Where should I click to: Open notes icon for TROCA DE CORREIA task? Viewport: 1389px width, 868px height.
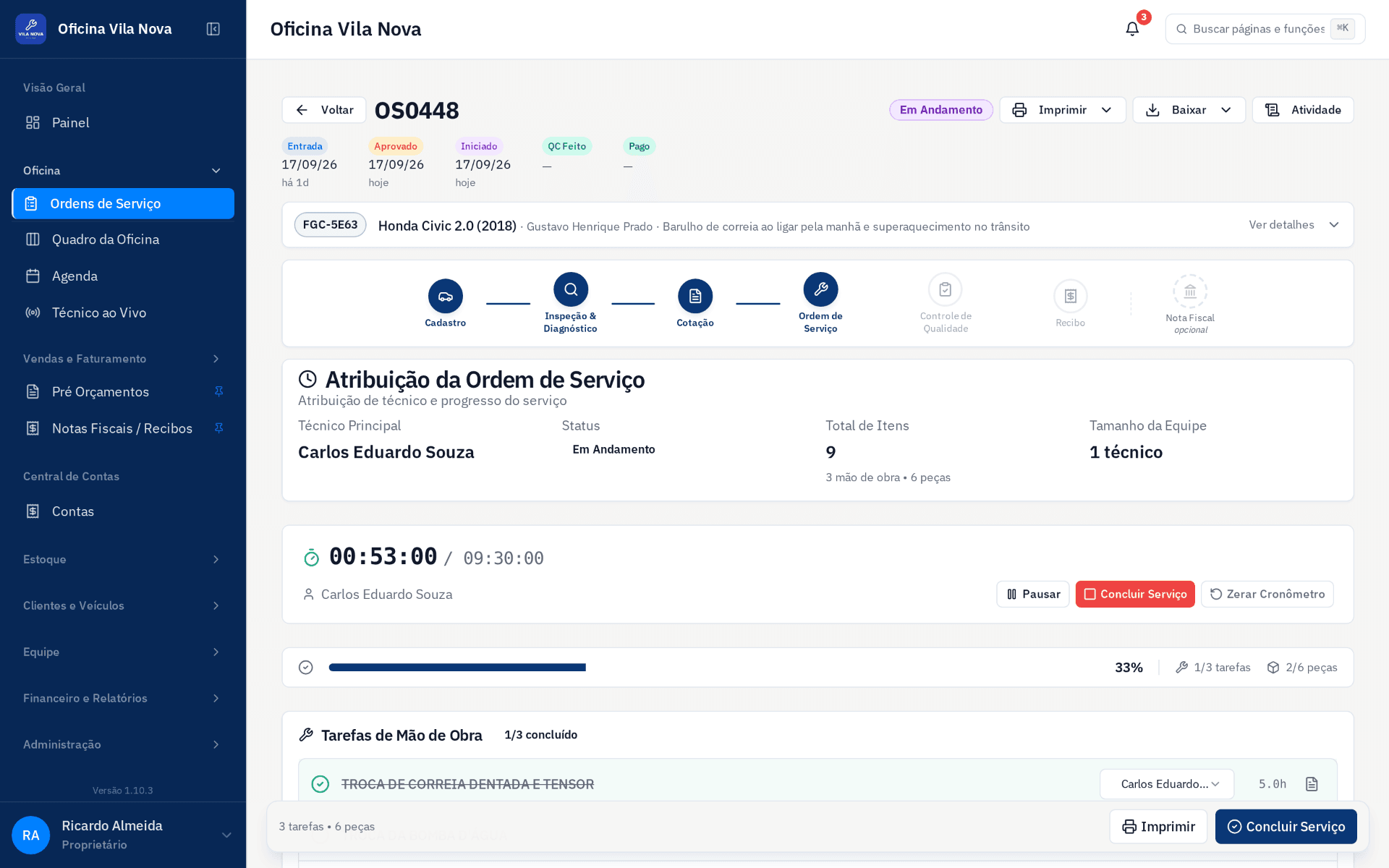[1312, 784]
